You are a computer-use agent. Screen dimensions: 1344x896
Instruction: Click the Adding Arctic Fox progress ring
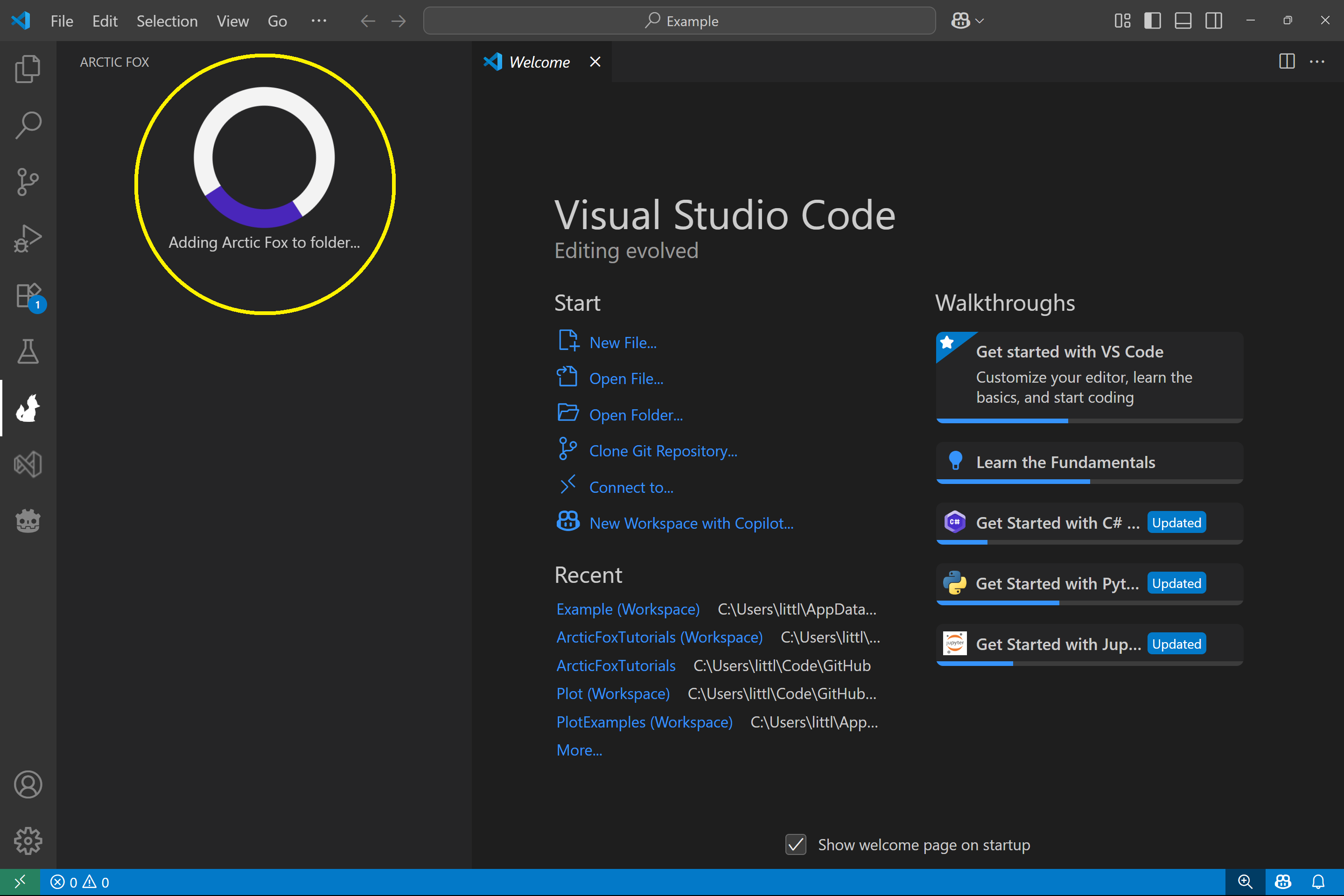[x=264, y=157]
